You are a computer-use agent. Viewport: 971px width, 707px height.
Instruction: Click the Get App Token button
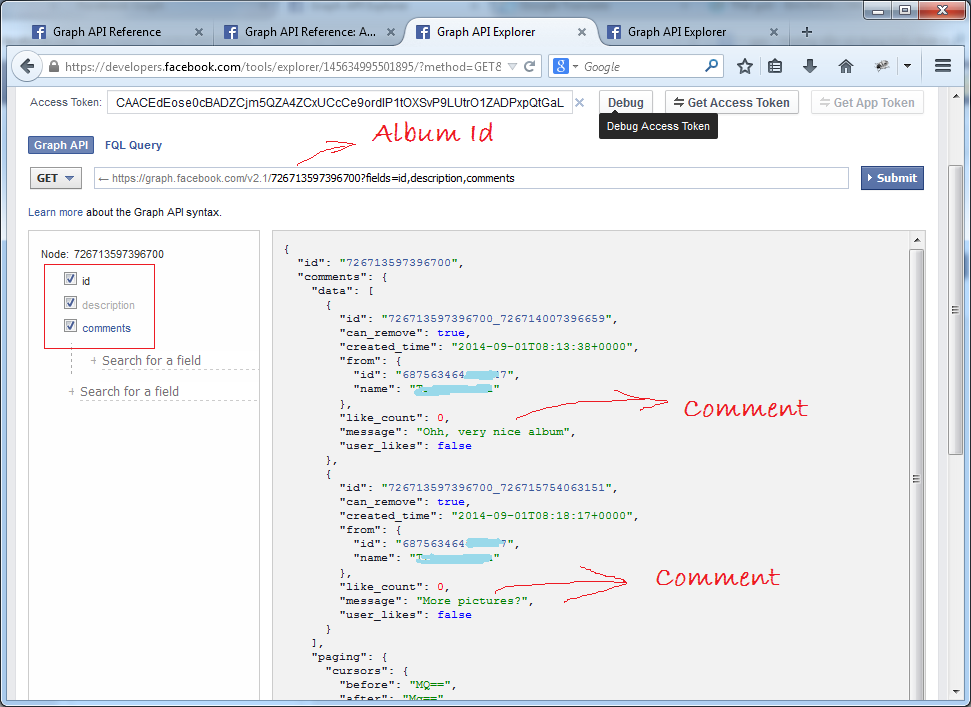[x=867, y=103]
